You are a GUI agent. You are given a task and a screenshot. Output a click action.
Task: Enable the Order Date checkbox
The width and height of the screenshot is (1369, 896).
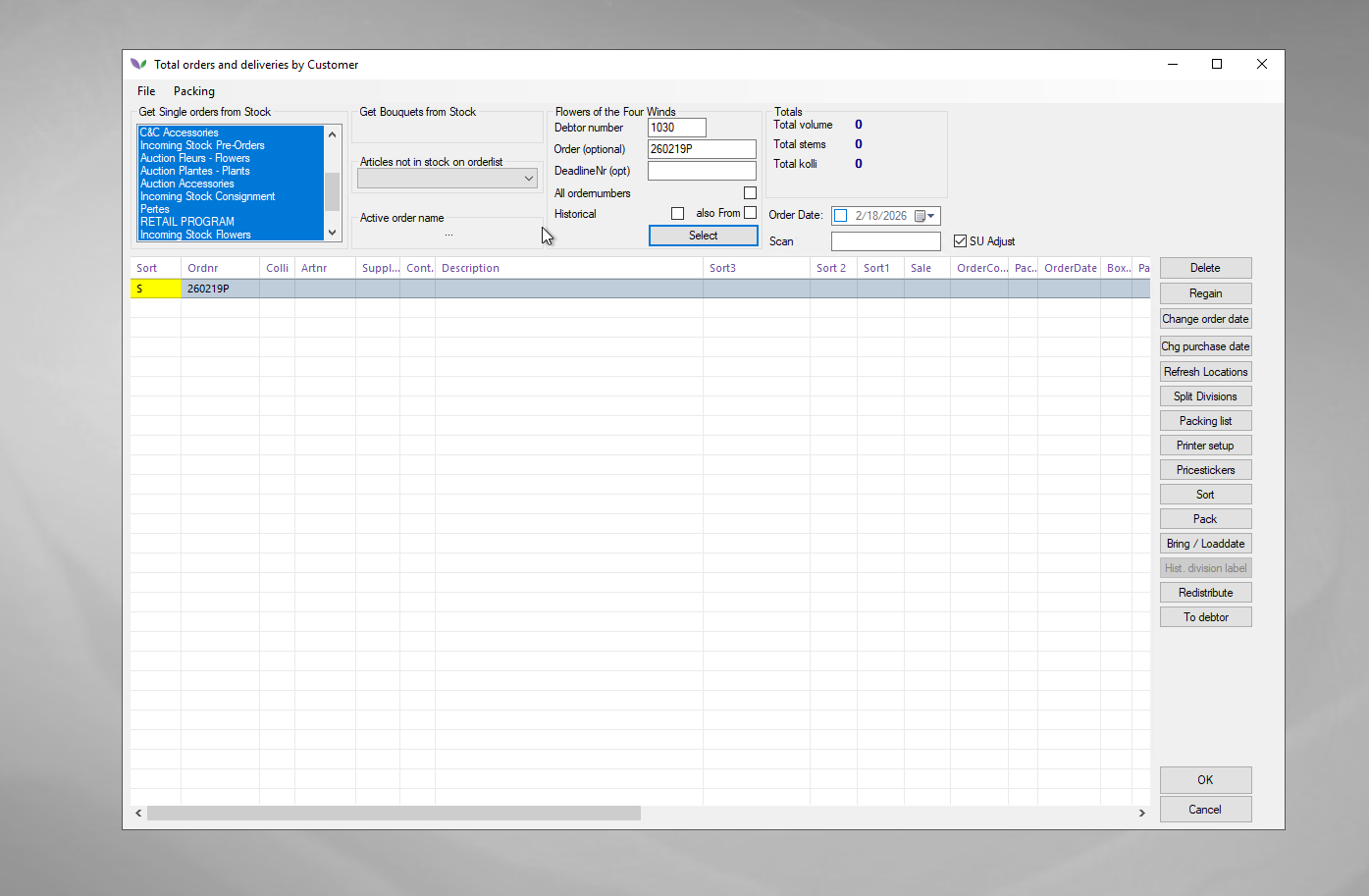click(841, 216)
